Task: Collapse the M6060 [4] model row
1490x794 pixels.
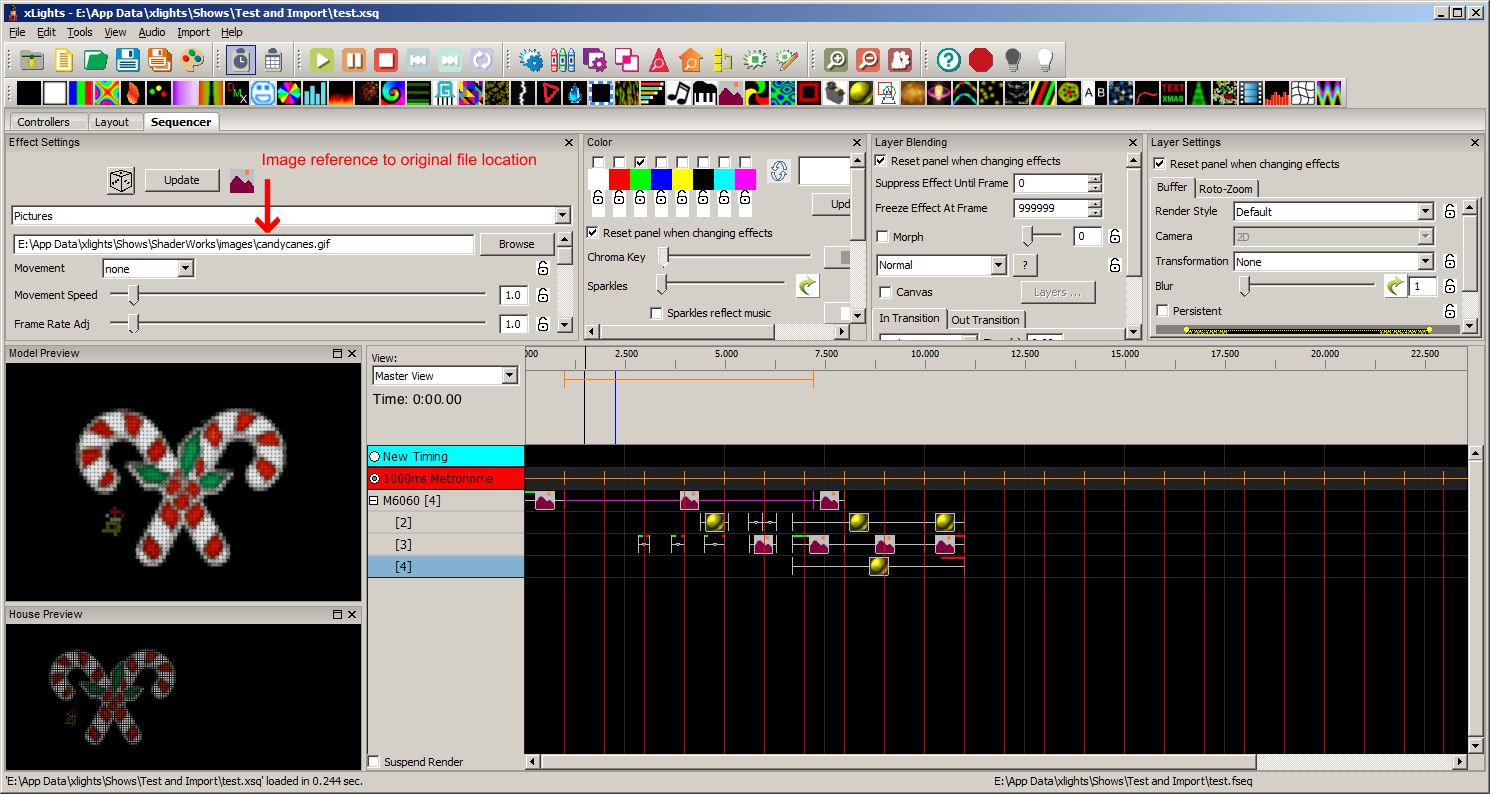Action: click(374, 500)
